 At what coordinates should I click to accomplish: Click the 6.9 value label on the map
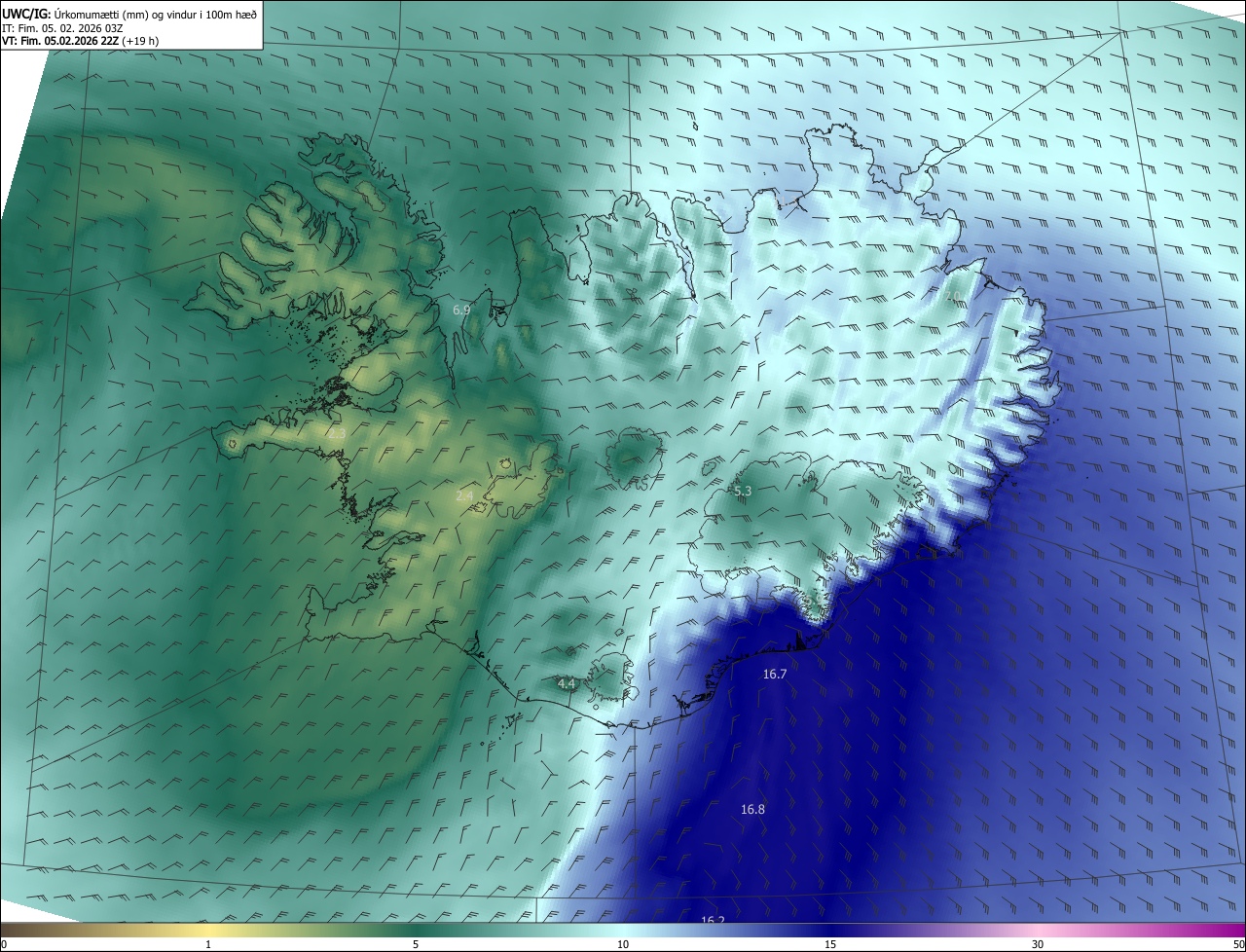(461, 310)
